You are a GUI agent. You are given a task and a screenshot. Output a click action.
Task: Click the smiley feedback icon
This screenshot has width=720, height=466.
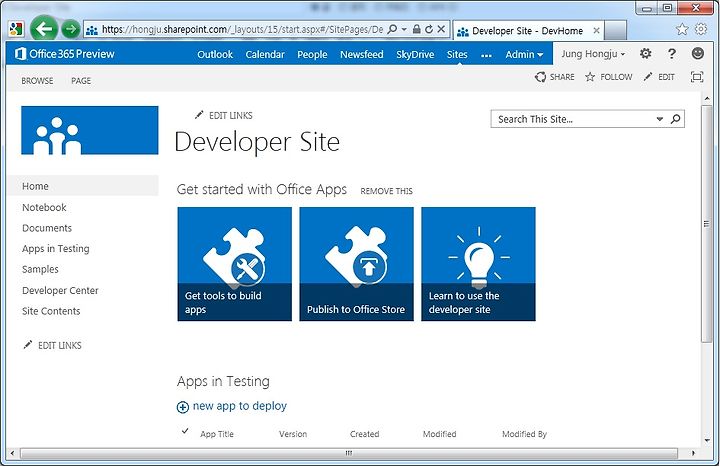698,53
